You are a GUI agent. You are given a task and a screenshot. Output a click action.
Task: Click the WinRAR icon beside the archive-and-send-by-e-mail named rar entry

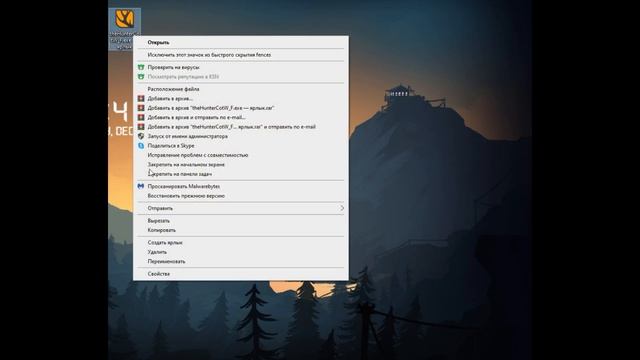[x=141, y=127]
